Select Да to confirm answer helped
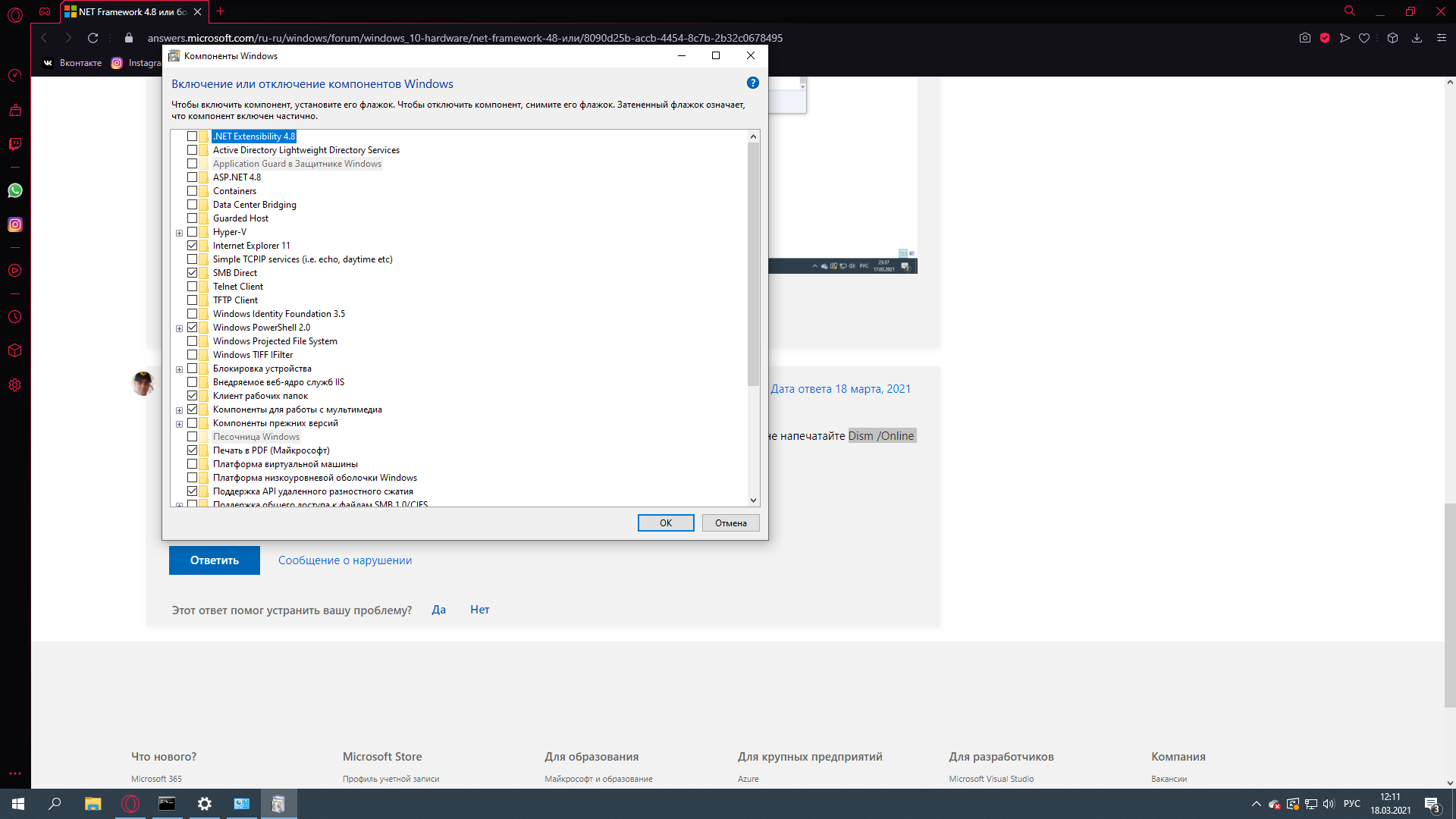1456x819 pixels. point(438,609)
